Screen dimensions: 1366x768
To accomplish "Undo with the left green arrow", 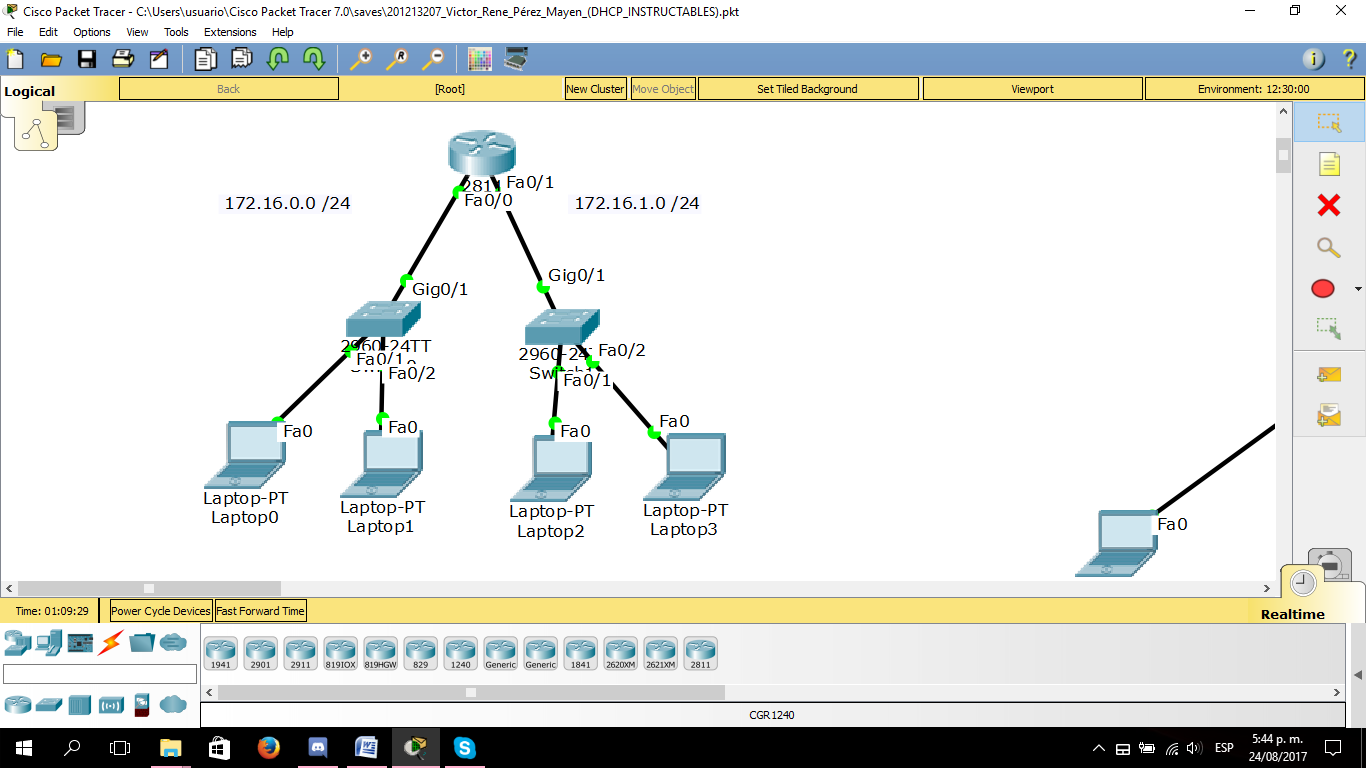I will pos(277,59).
